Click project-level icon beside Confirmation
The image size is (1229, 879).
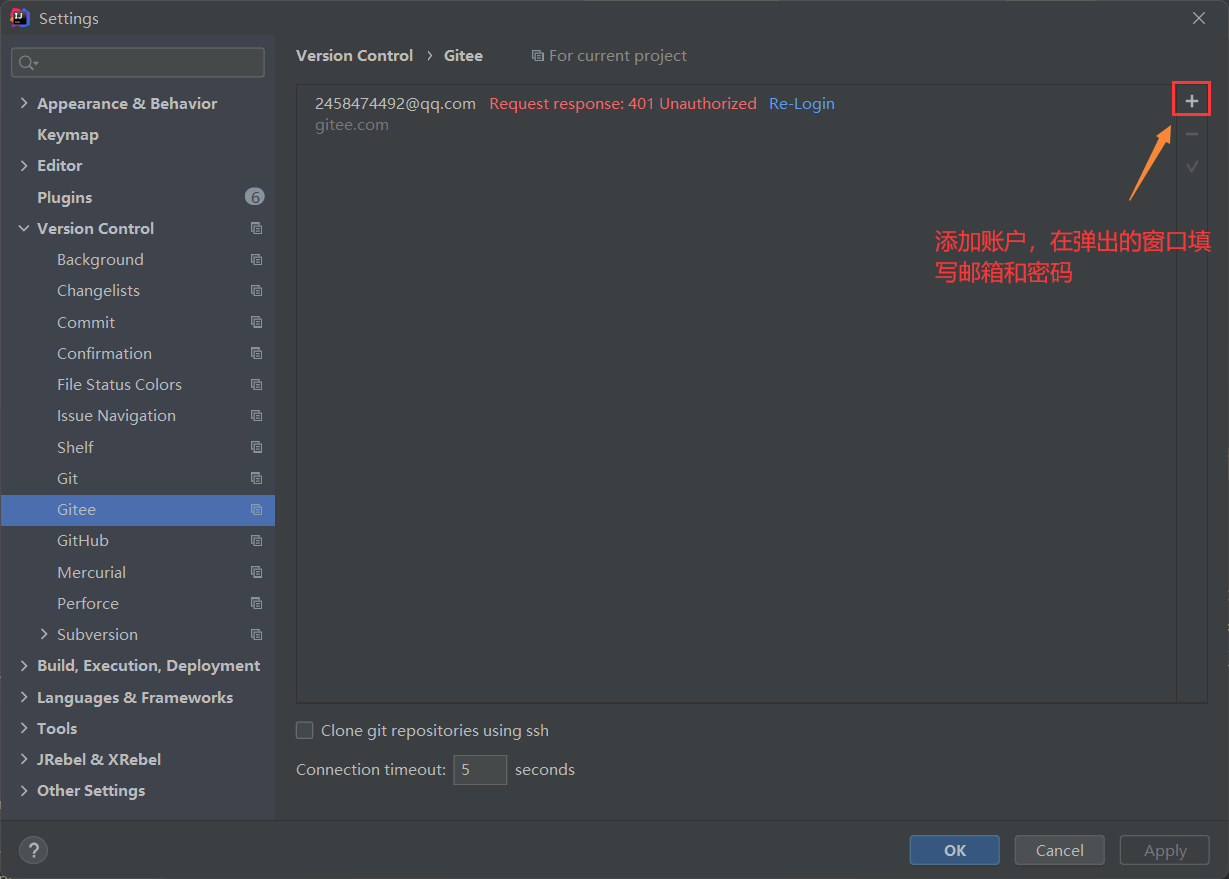pyautogui.click(x=256, y=353)
